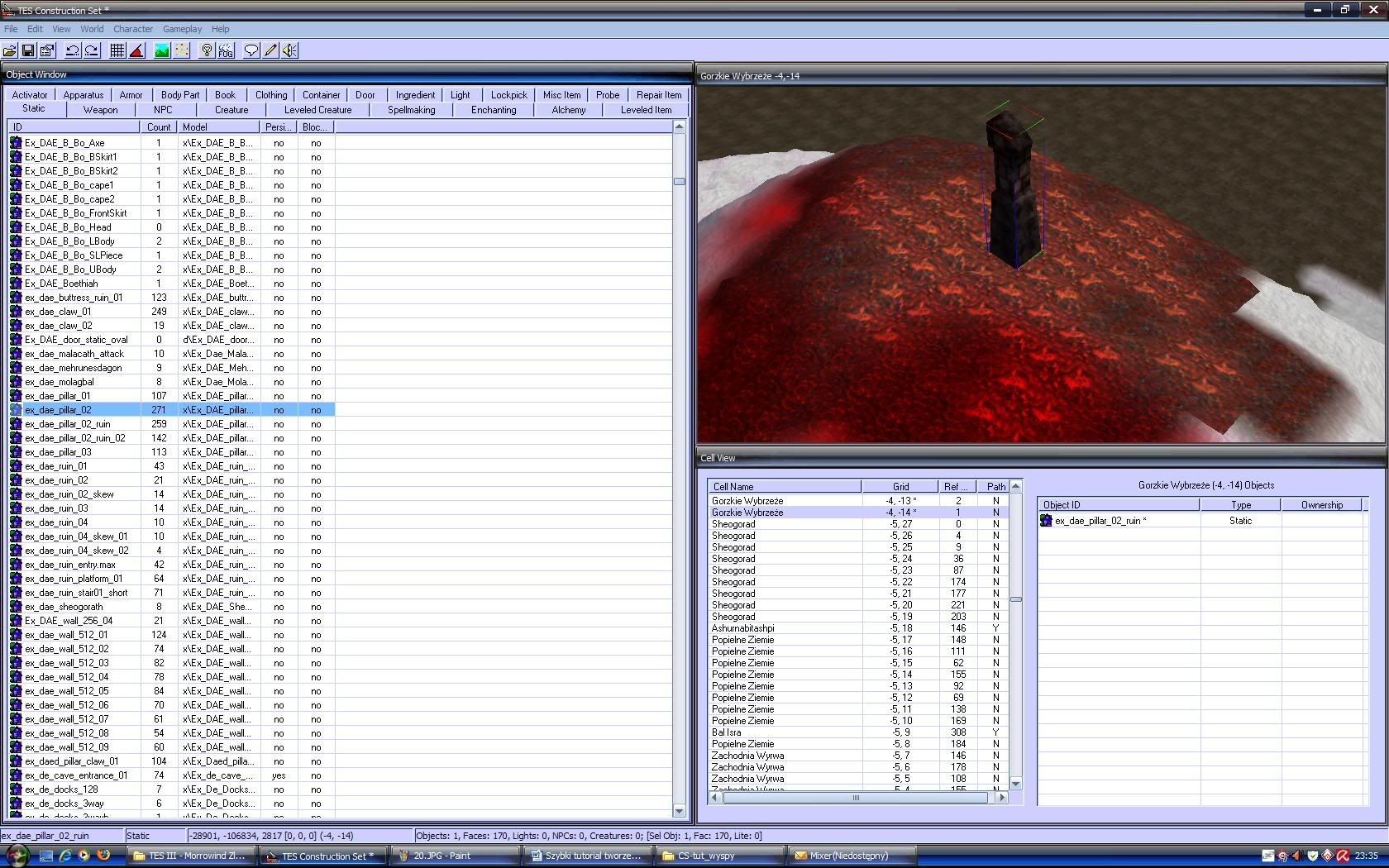Open the Script editor pencil icon

[270, 50]
